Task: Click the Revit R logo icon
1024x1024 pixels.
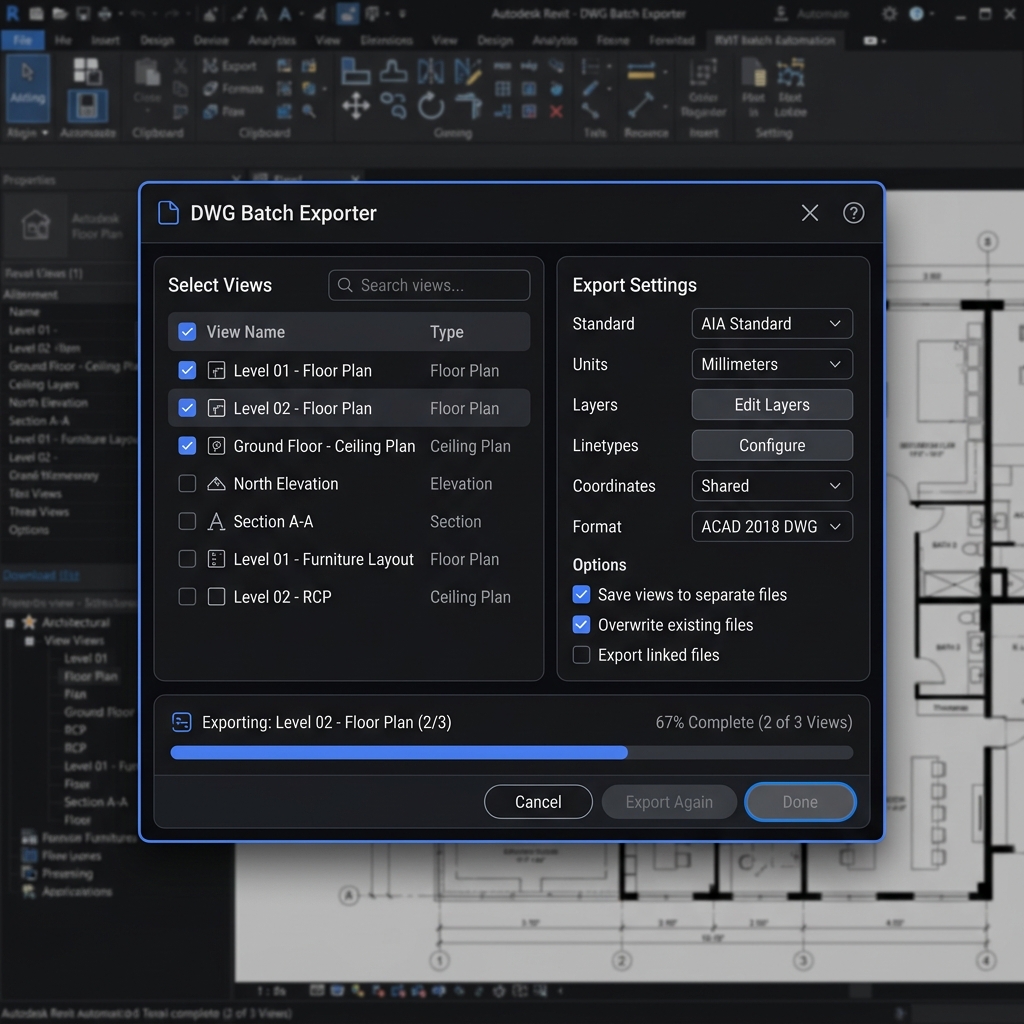Action: tap(12, 13)
